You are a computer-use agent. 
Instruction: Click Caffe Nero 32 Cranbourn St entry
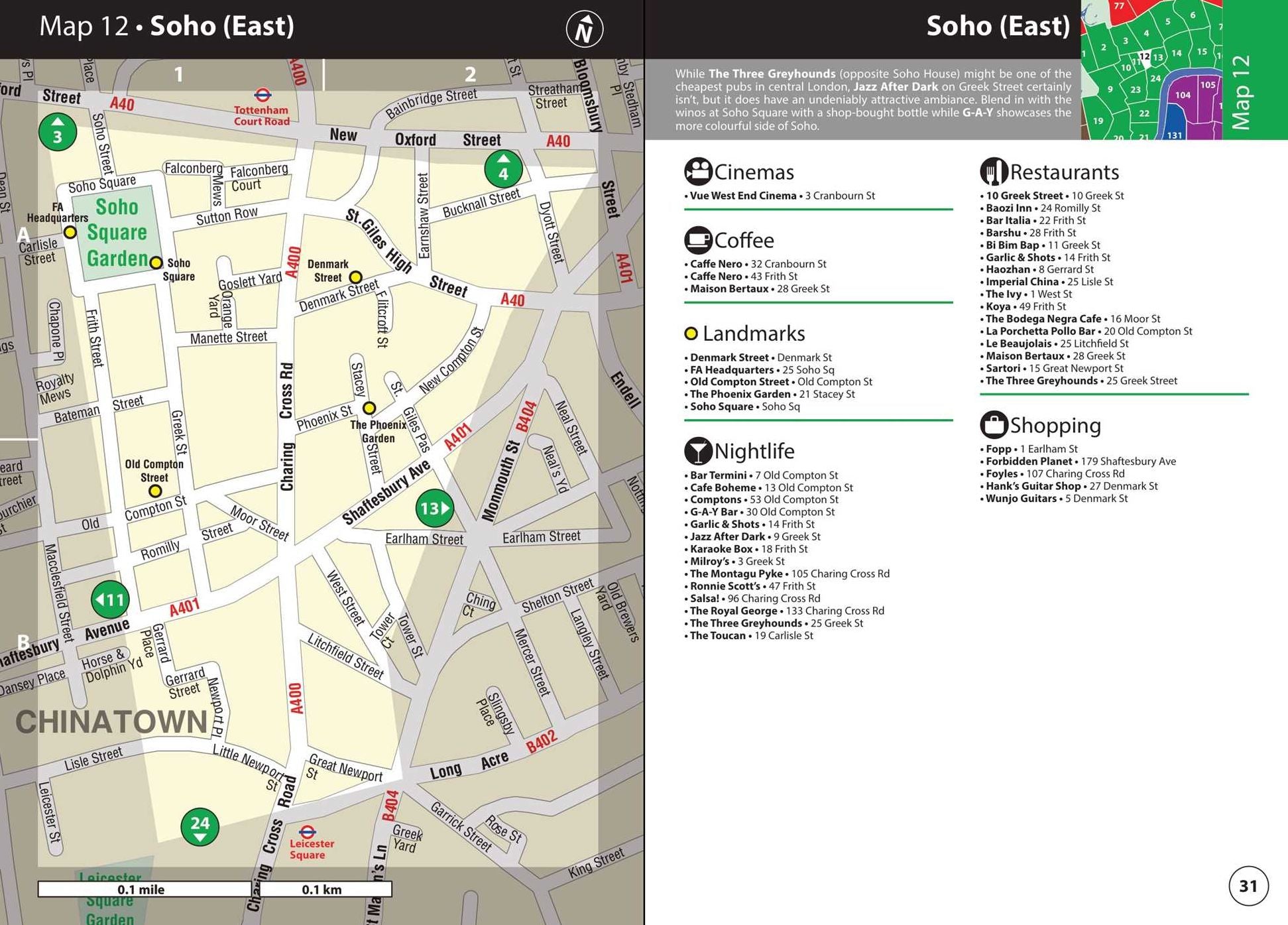(755, 264)
